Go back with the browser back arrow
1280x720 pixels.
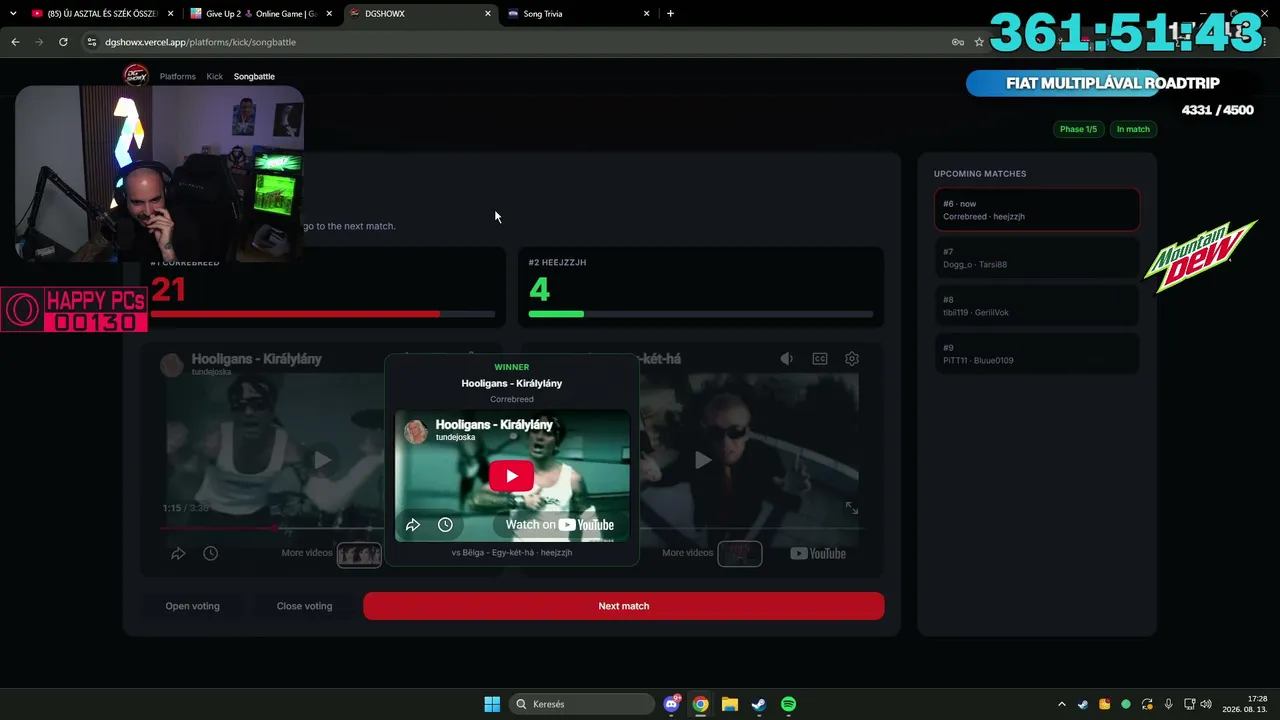15,42
